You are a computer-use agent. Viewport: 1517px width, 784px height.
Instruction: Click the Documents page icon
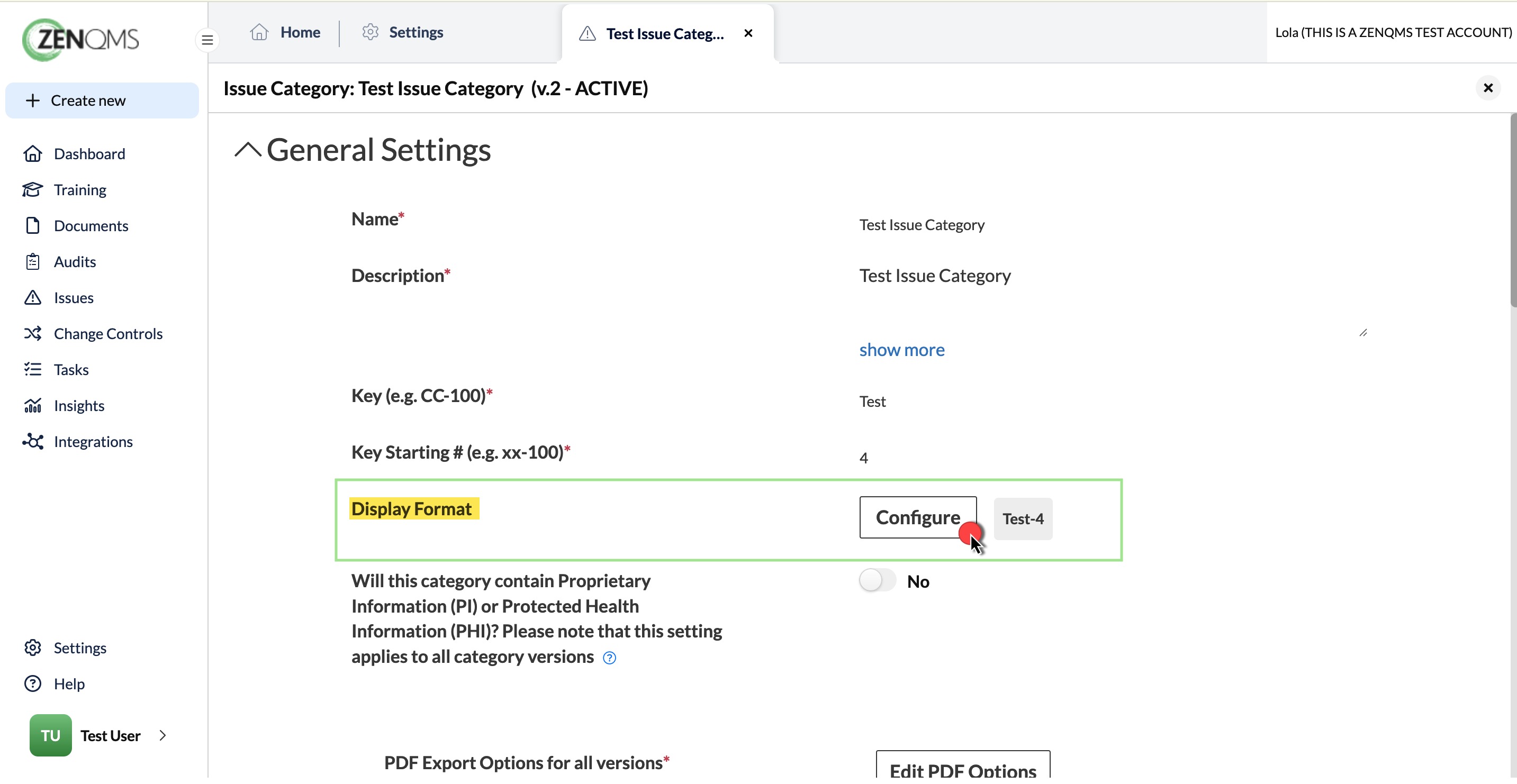tap(33, 226)
